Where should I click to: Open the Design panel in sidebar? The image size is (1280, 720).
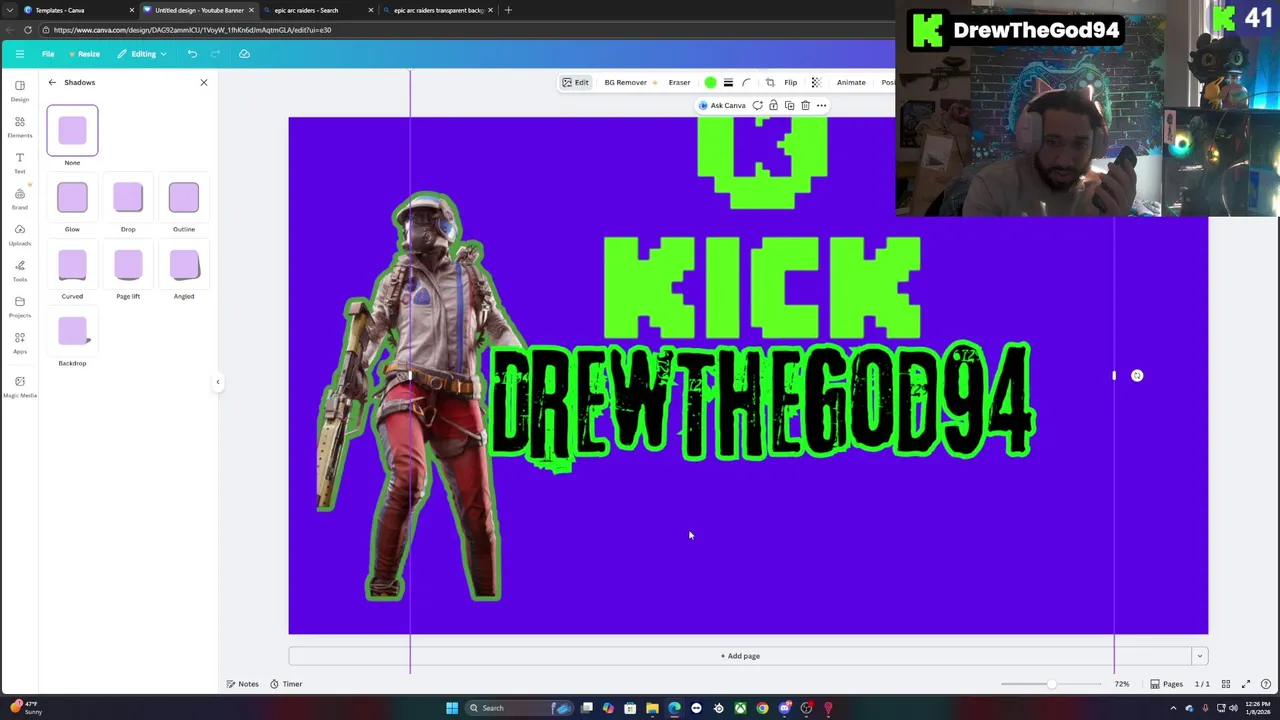click(x=19, y=90)
